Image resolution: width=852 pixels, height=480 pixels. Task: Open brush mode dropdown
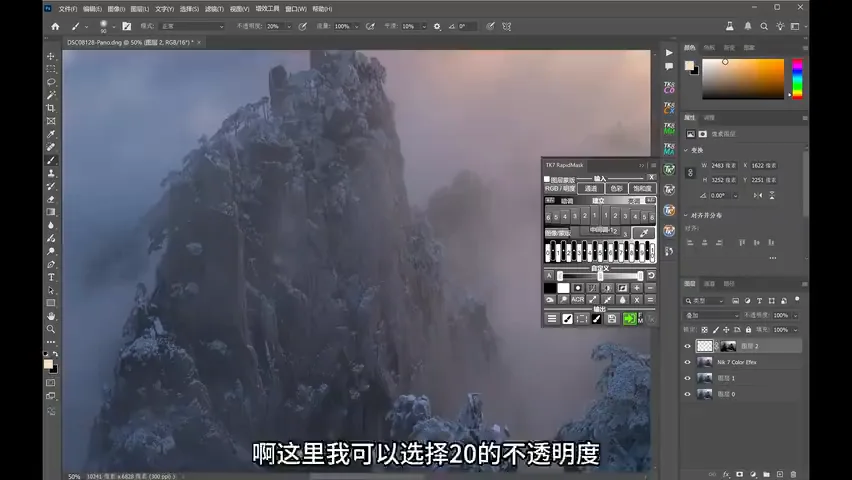pos(192,26)
